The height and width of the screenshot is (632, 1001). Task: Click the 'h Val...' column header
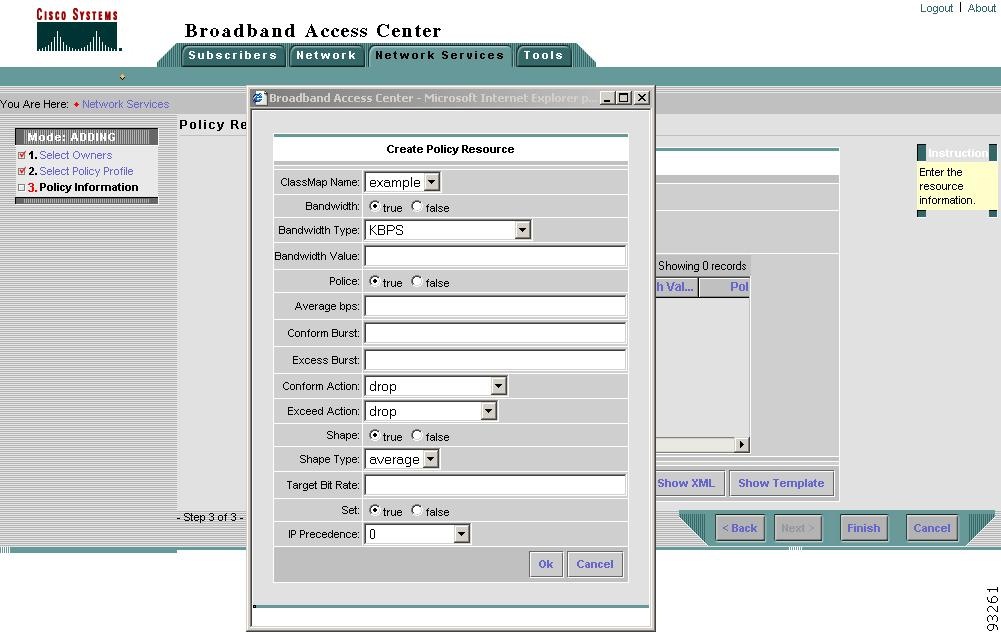click(x=677, y=287)
